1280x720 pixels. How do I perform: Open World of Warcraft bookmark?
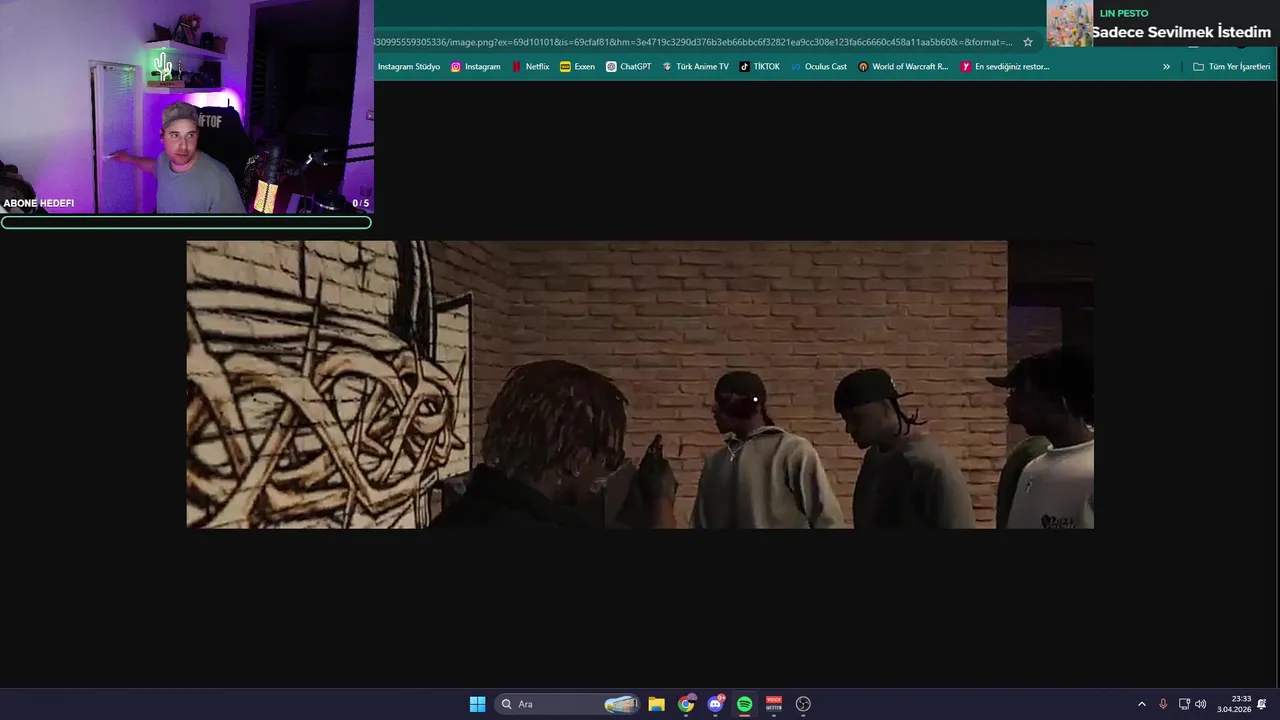[x=903, y=67]
